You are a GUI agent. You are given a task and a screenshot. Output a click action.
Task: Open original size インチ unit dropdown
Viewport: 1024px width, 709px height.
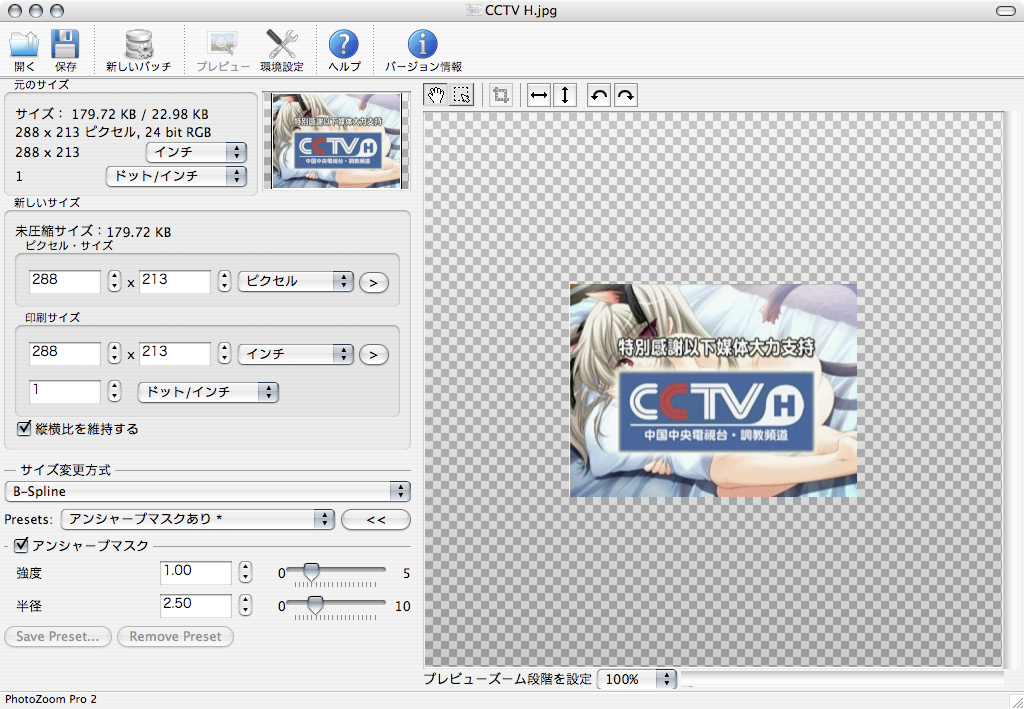point(196,152)
